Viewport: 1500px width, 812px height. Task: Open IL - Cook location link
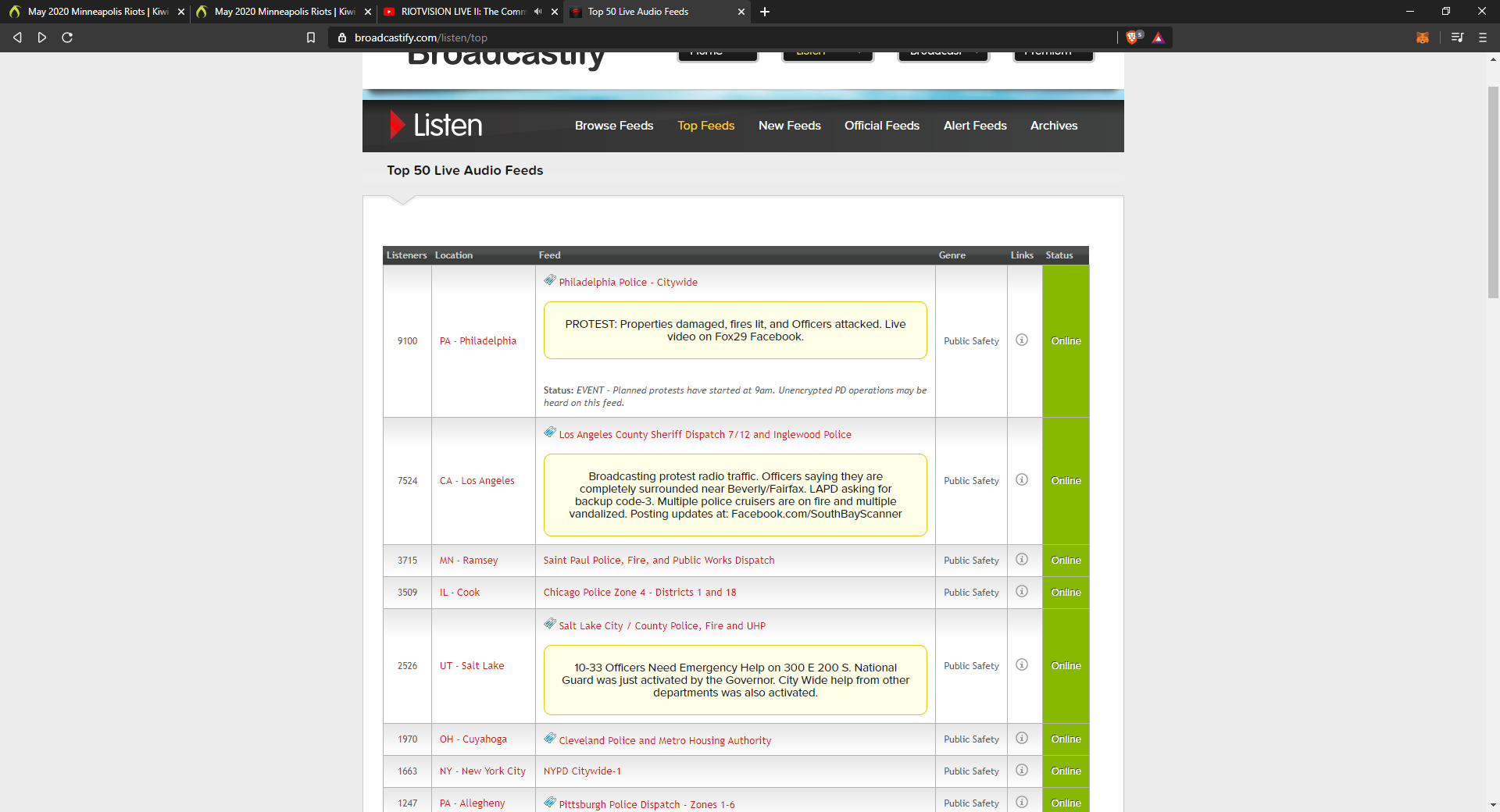(459, 593)
